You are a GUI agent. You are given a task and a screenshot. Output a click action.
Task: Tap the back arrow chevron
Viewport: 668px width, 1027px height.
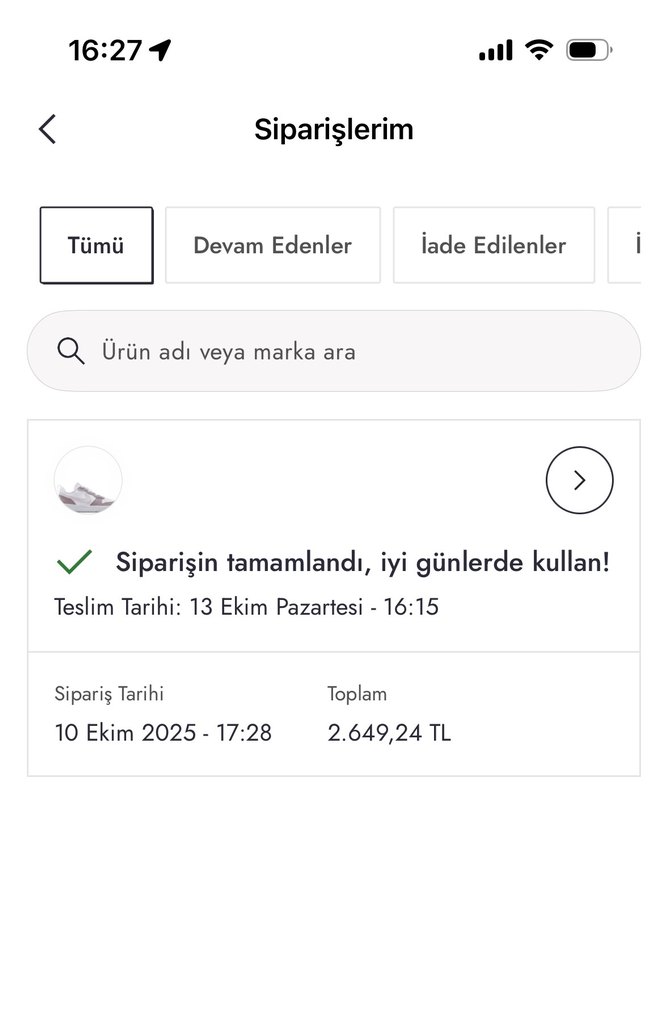pyautogui.click(x=47, y=129)
